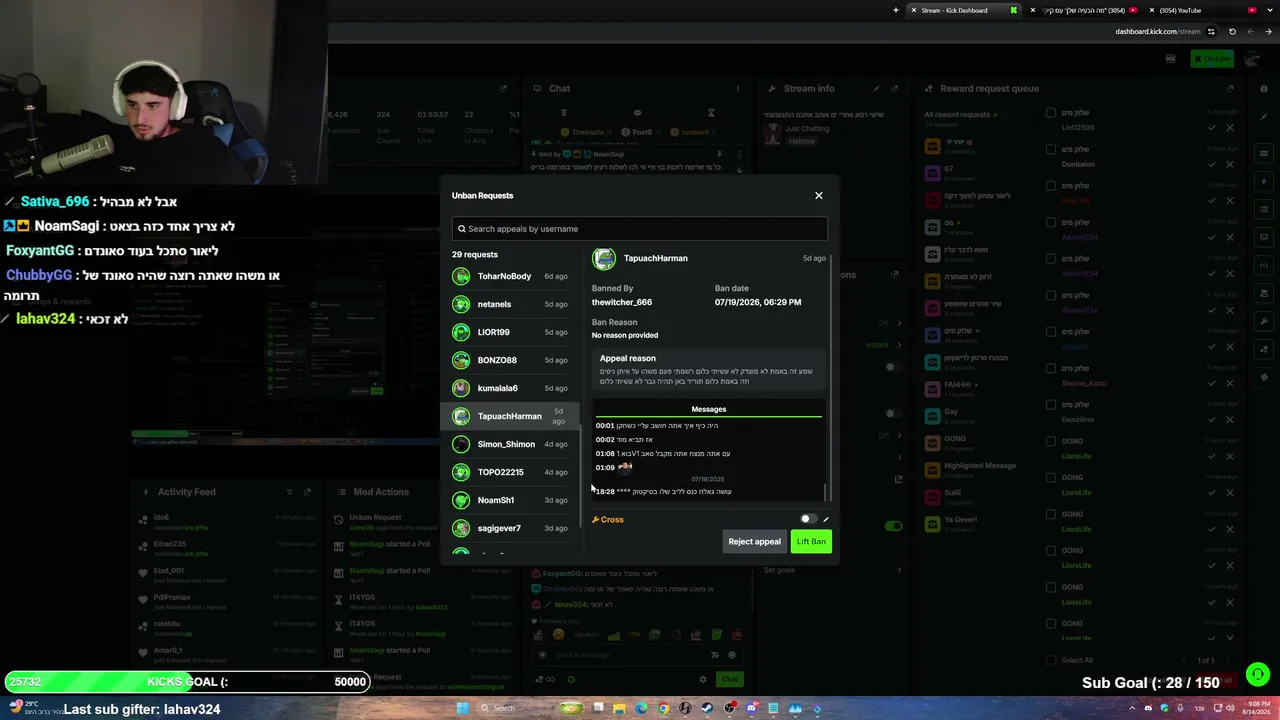This screenshot has width=1280, height=720.
Task: Select kumalala6 in the request list
Action: pyautogui.click(x=510, y=388)
